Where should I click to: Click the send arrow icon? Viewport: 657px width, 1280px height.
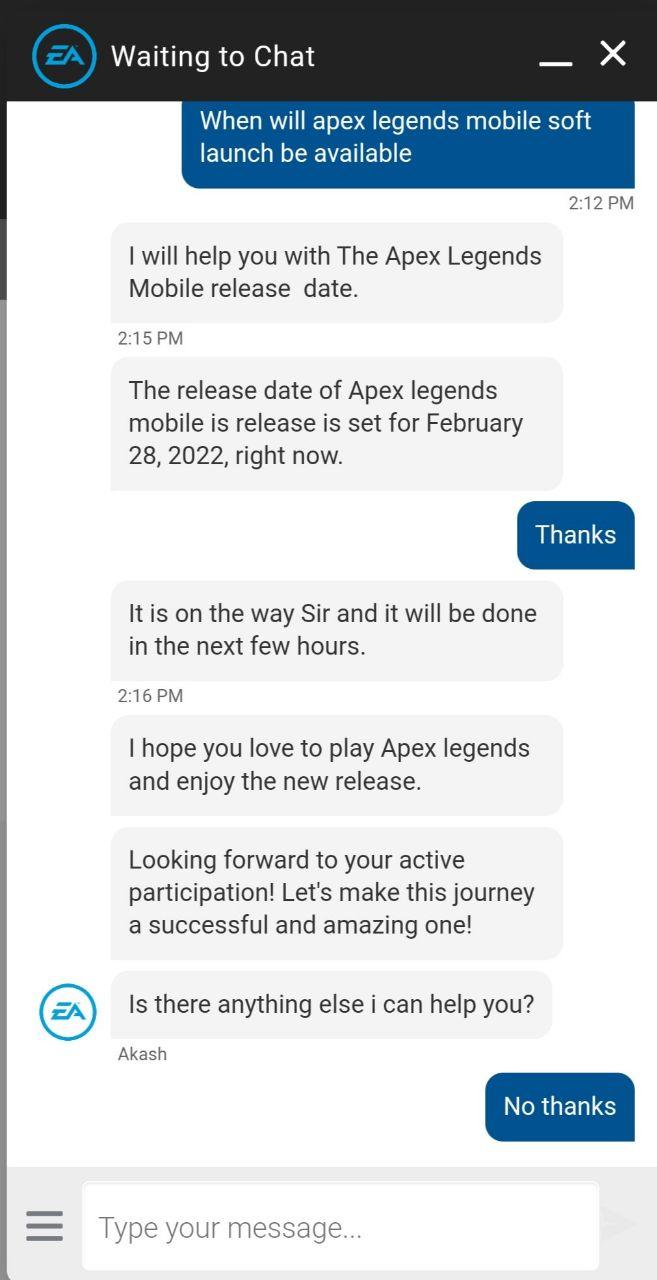pyautogui.click(x=620, y=1224)
